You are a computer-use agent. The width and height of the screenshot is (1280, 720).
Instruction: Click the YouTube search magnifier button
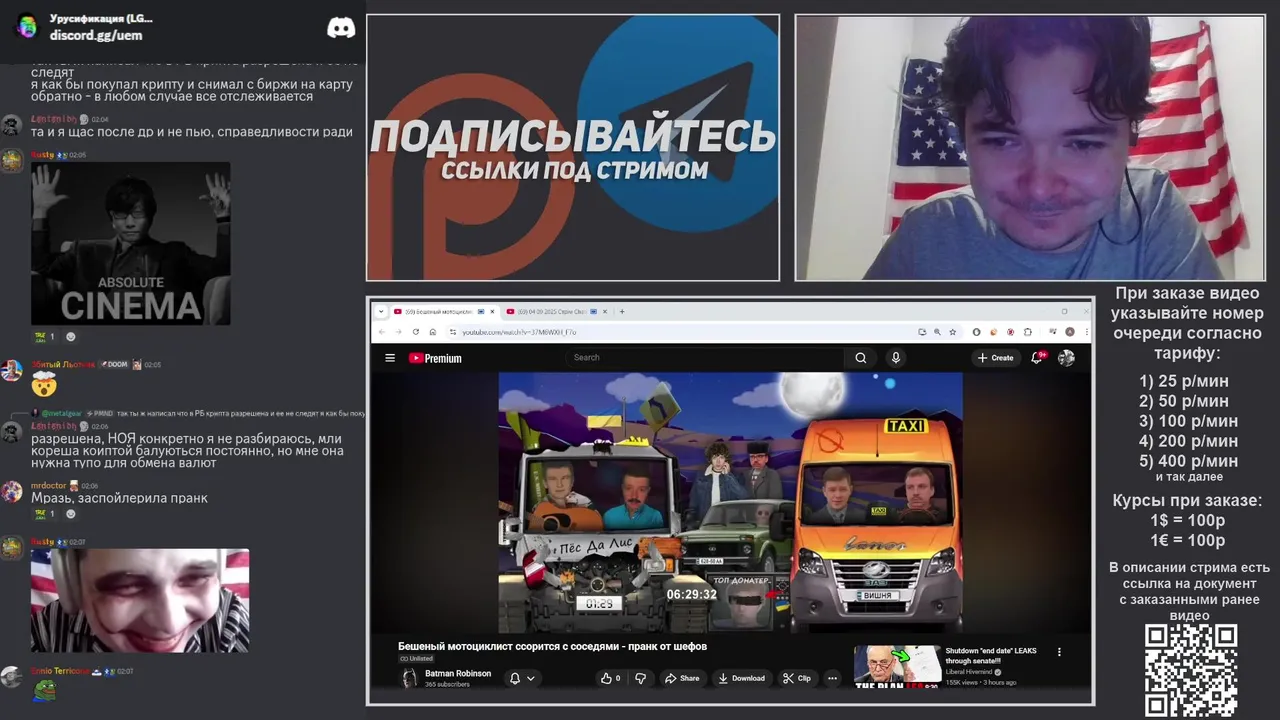(860, 358)
